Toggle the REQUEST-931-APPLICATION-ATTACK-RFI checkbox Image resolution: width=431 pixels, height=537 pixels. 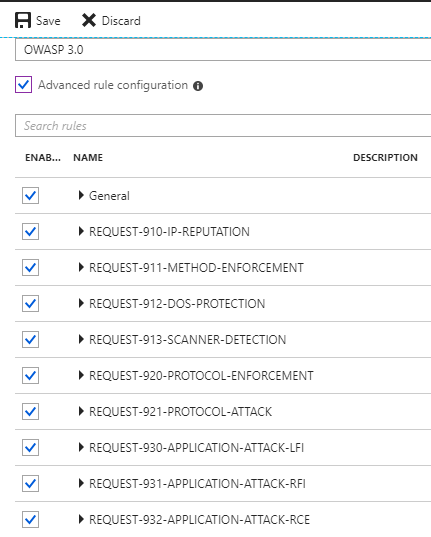(x=30, y=484)
